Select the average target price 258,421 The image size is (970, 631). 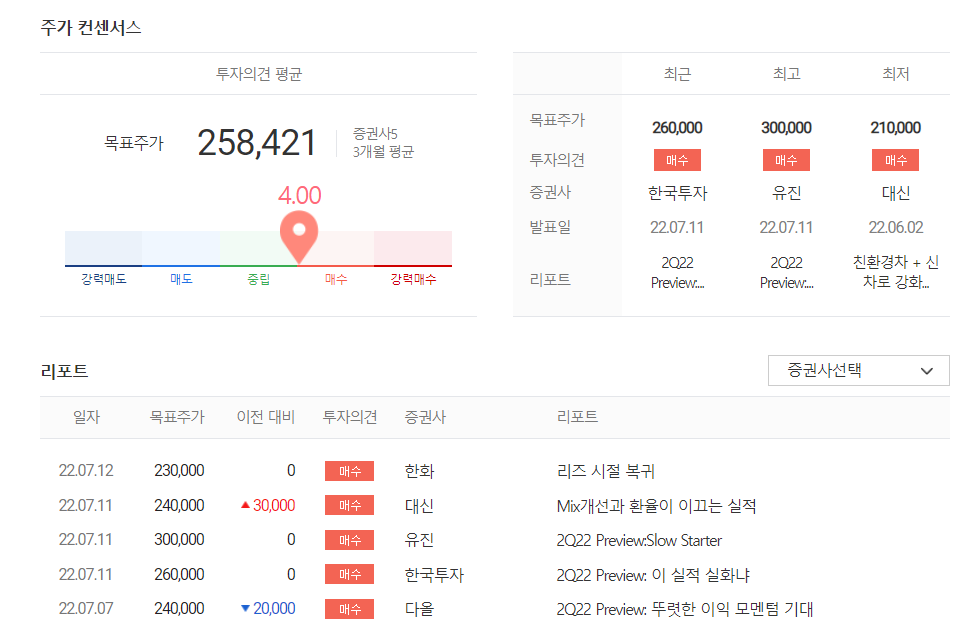[257, 143]
